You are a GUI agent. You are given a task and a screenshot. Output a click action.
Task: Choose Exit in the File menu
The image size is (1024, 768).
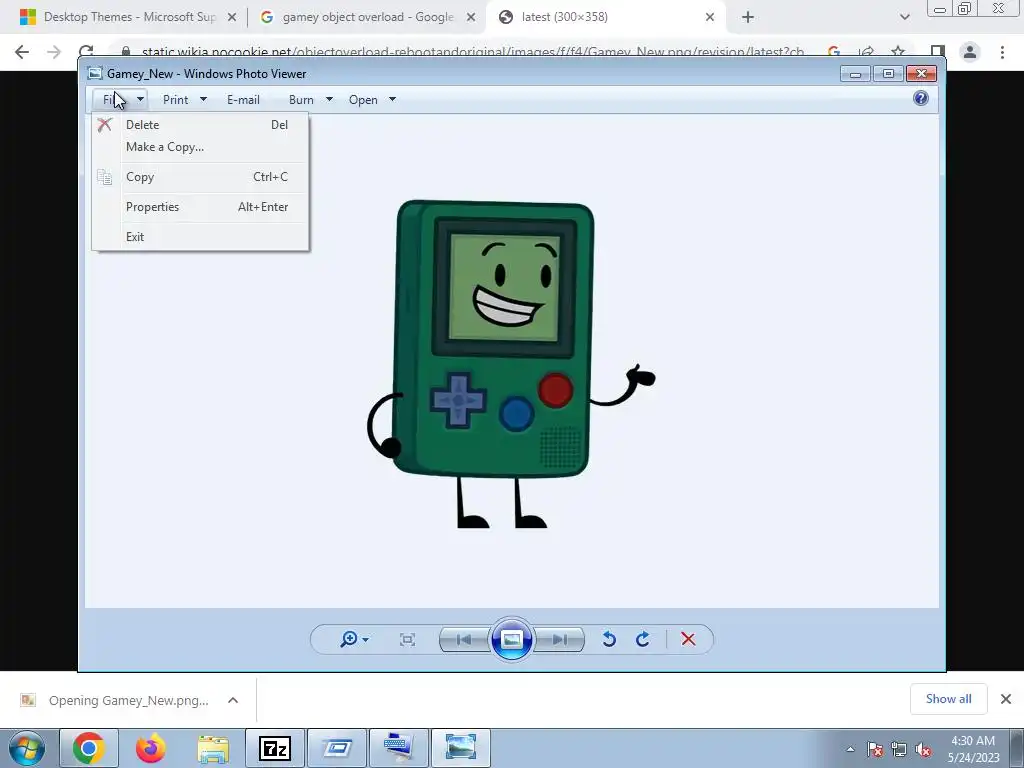click(x=200, y=237)
